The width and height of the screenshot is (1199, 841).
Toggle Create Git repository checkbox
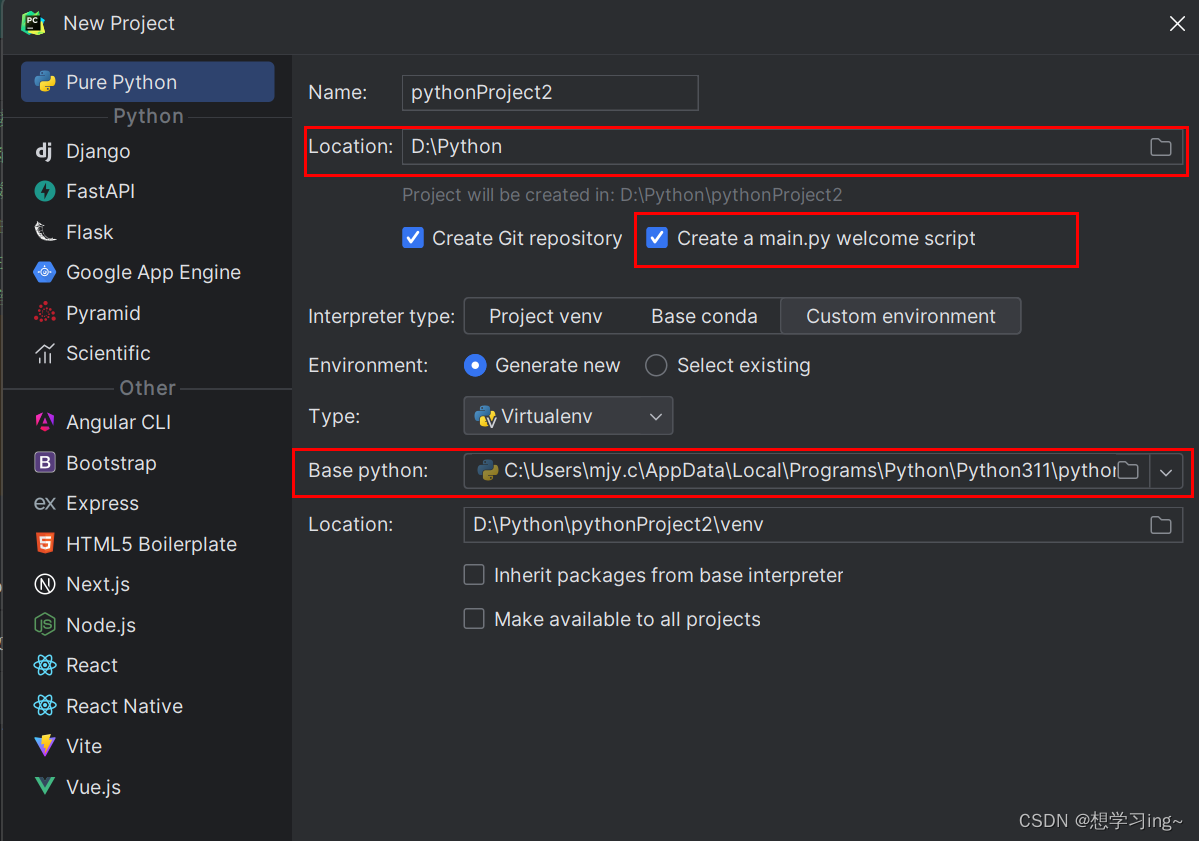point(413,238)
